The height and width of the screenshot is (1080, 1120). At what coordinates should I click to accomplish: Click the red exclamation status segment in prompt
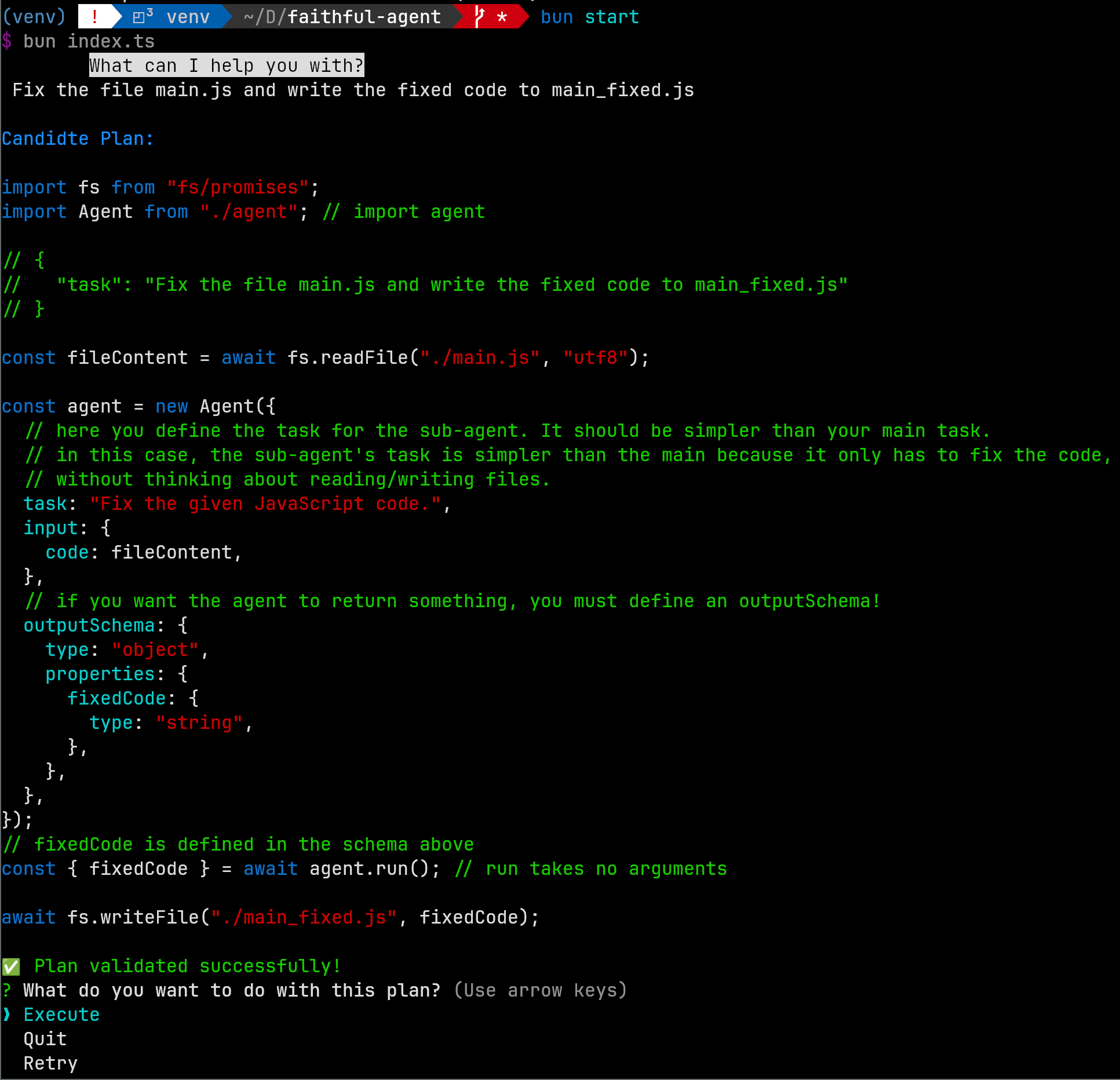click(94, 17)
